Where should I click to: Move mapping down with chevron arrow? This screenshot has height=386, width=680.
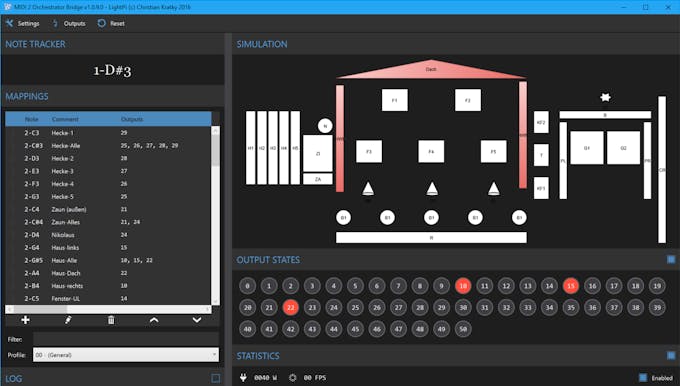point(197,320)
